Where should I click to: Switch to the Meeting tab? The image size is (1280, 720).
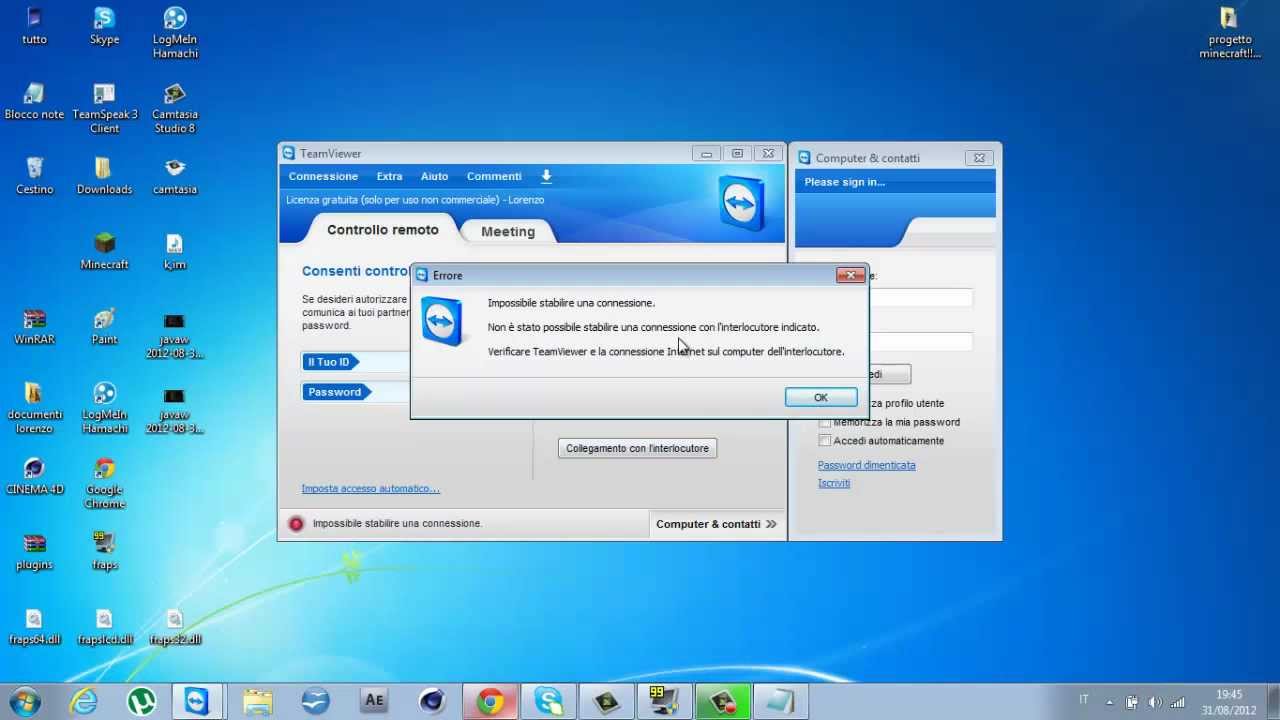[508, 231]
